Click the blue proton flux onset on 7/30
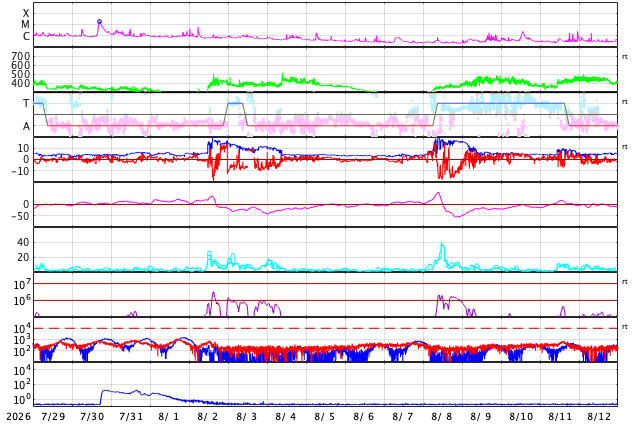The height and width of the screenshot is (424, 634). (101, 397)
